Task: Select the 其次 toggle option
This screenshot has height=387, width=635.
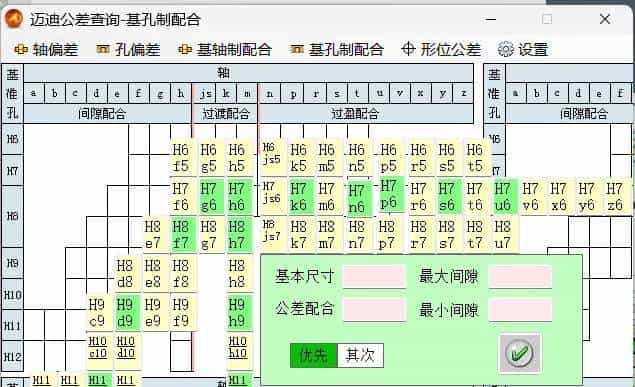Action: 360,355
